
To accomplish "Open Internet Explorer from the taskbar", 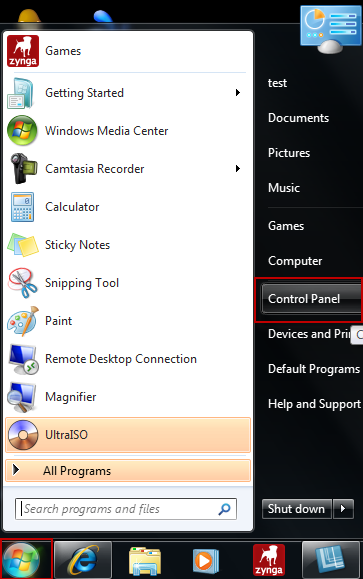I will (83, 561).
